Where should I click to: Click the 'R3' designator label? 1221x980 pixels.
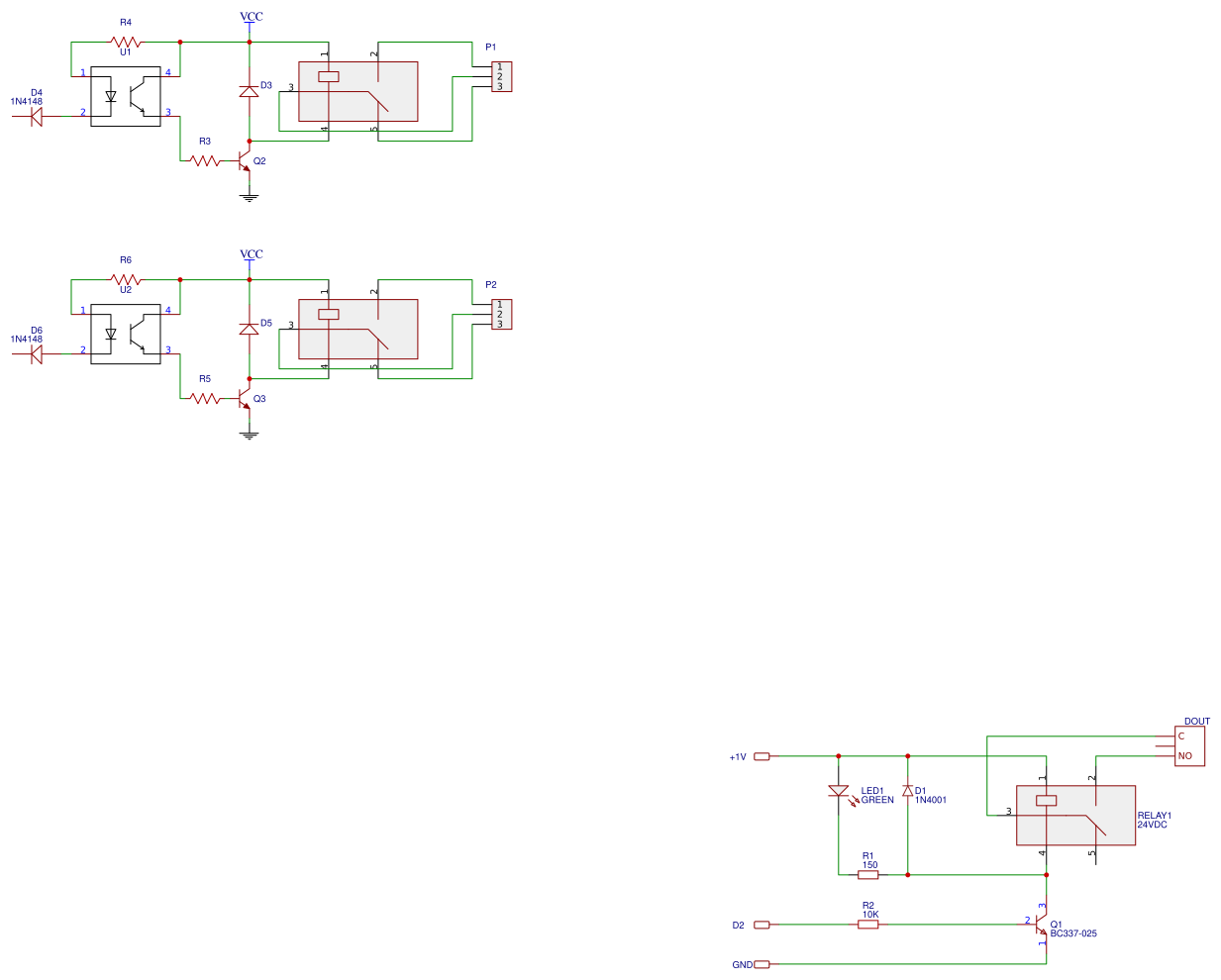(205, 142)
